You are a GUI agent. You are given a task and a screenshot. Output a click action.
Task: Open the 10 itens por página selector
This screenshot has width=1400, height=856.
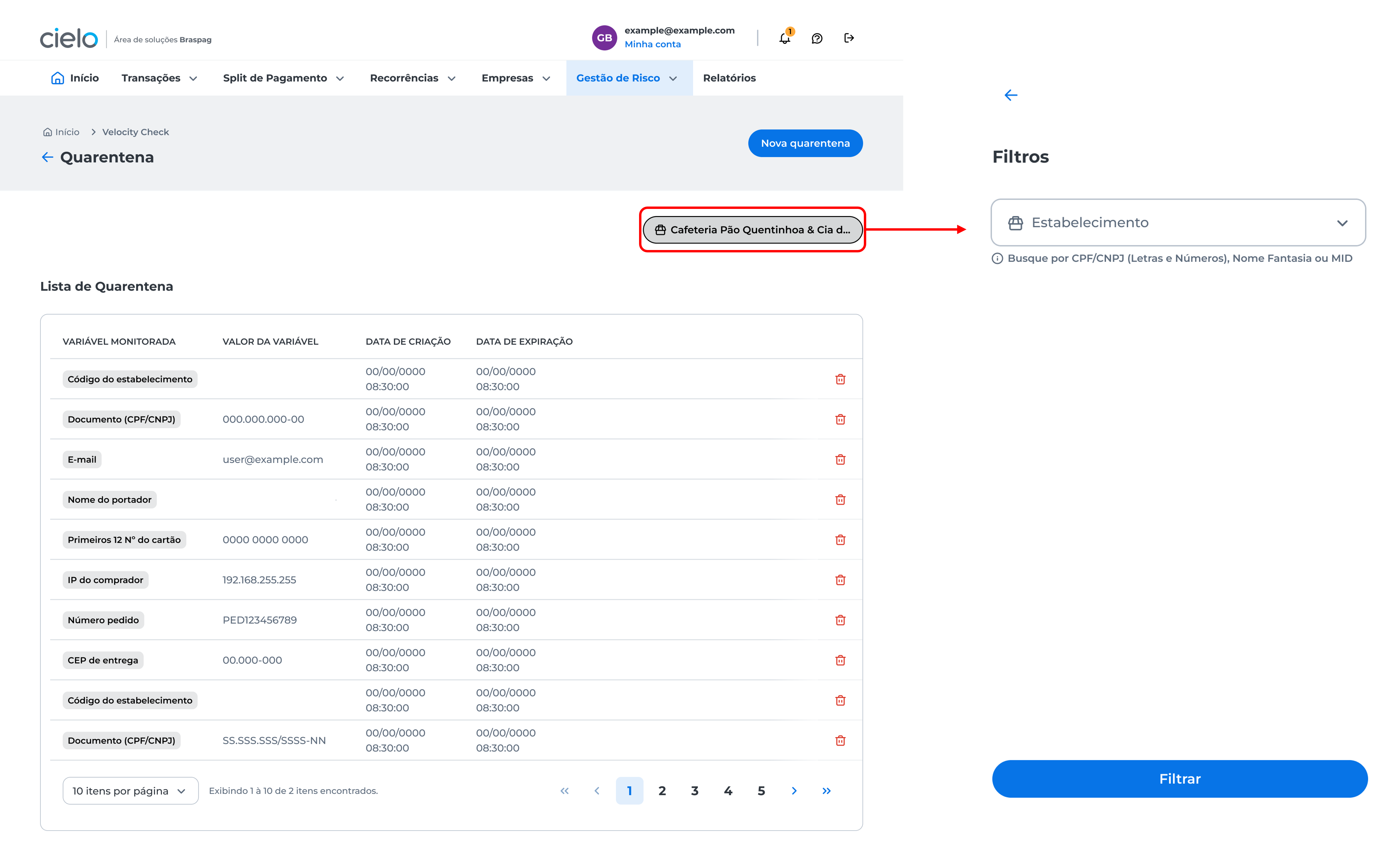pos(130,791)
